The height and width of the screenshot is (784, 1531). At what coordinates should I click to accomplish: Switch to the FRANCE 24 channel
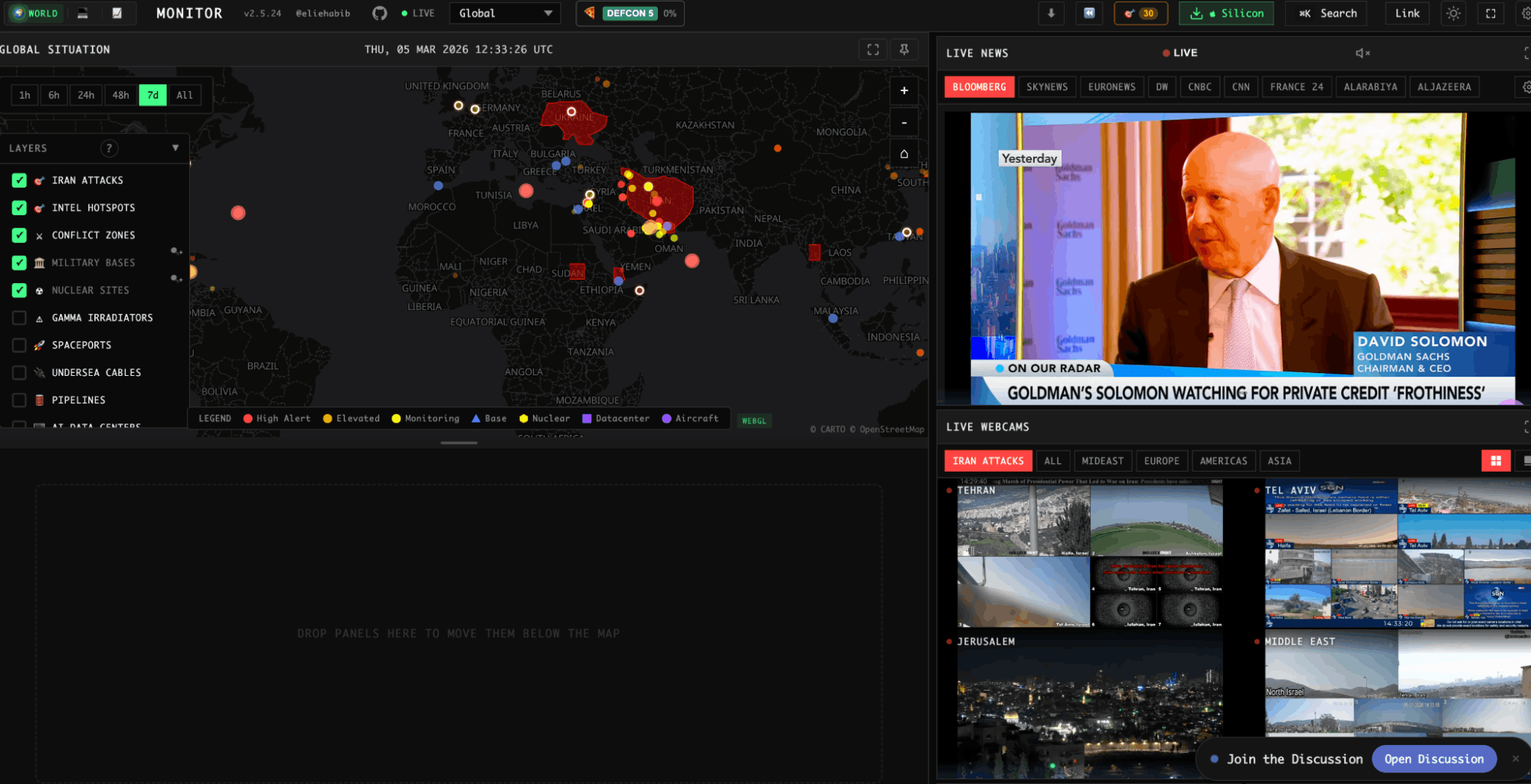(x=1296, y=87)
